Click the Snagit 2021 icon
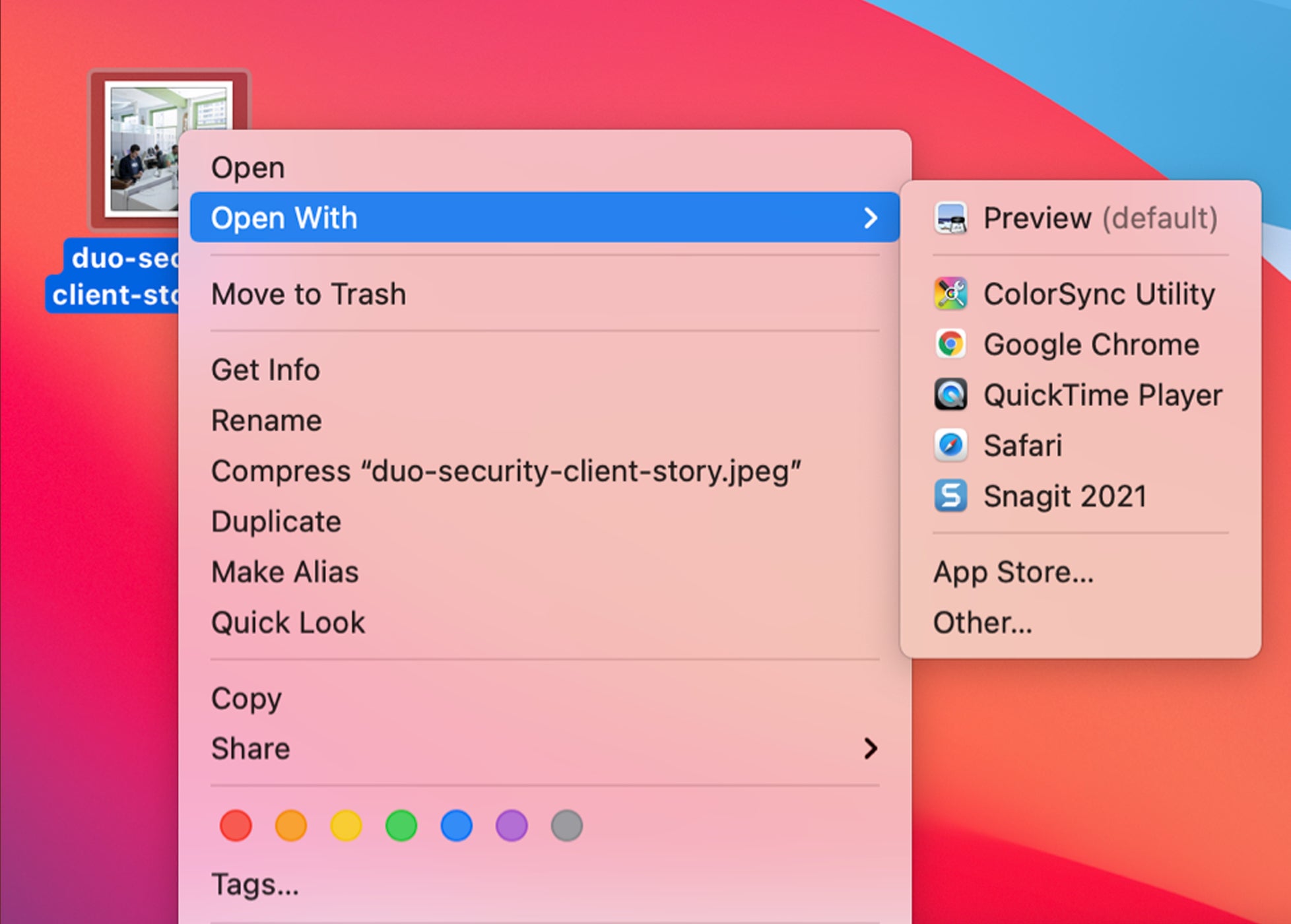 click(950, 496)
